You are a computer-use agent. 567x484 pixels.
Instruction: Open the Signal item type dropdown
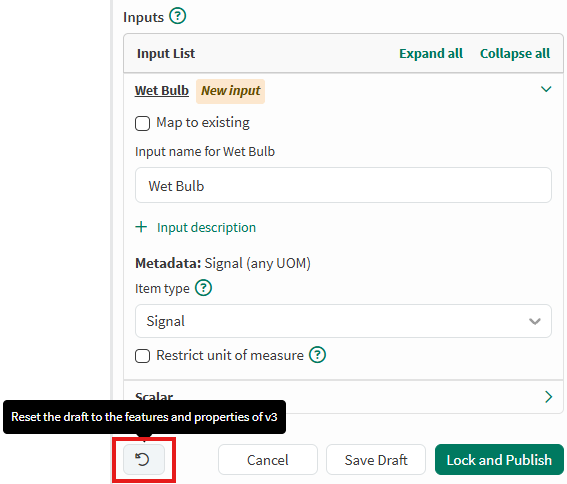point(343,321)
